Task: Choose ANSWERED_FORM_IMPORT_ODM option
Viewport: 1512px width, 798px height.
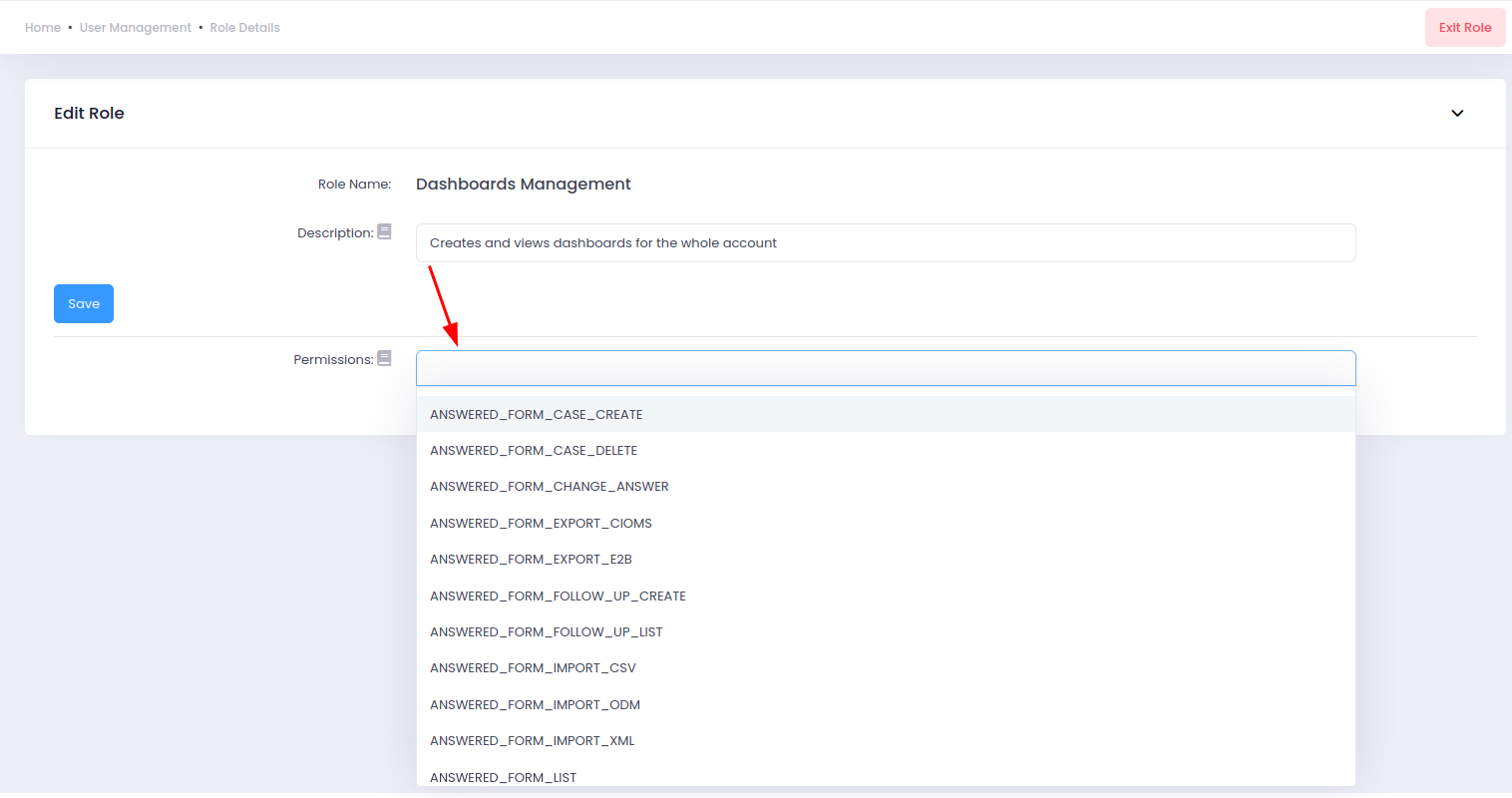Action: point(886,705)
